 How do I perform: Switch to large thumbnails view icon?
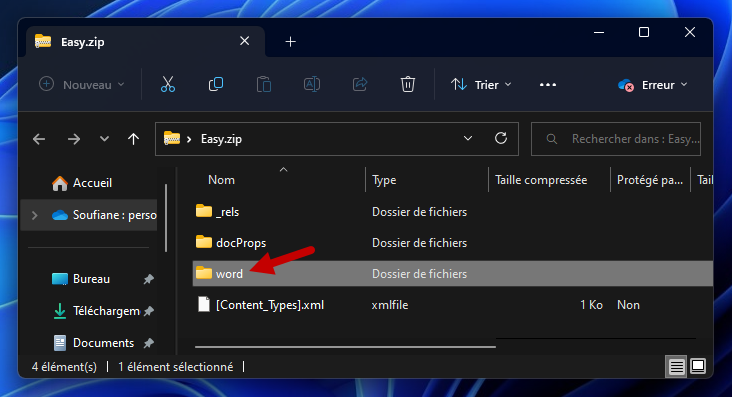click(x=698, y=366)
